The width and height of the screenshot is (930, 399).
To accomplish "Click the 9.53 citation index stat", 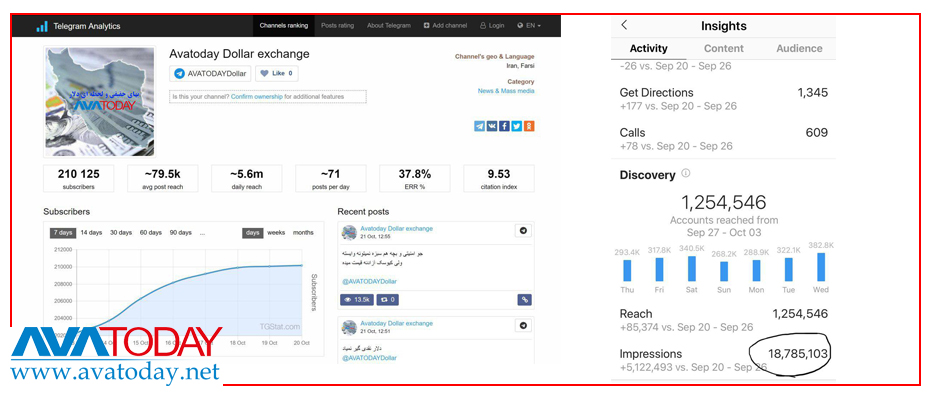I will [499, 178].
